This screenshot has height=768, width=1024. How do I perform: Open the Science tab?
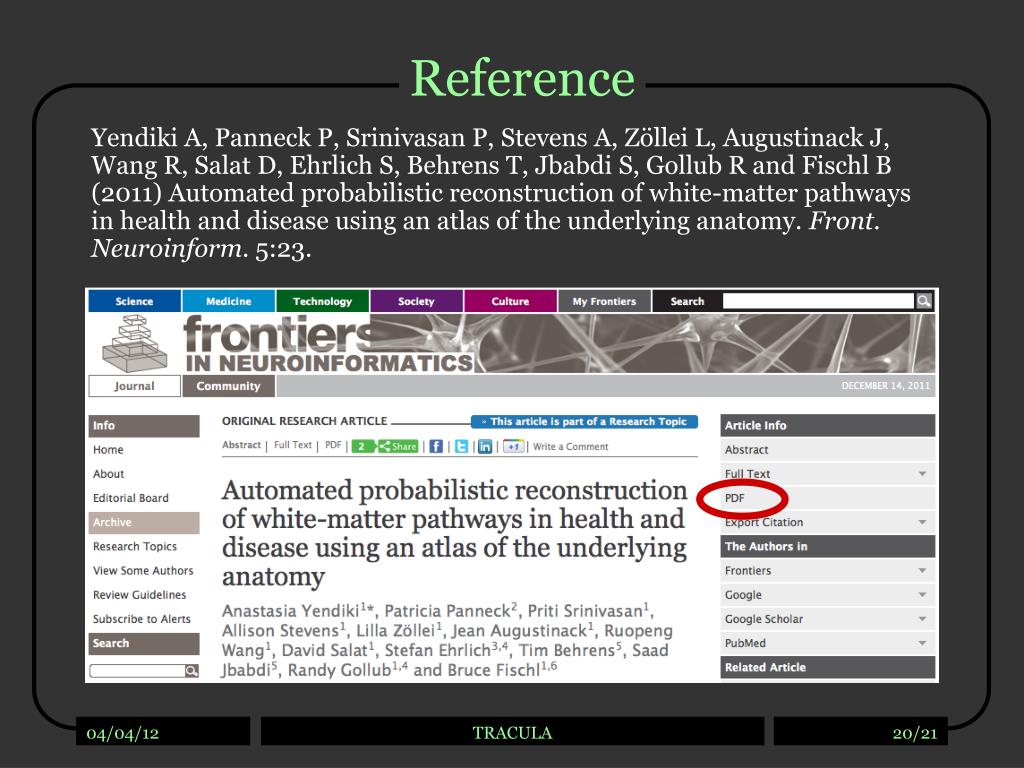tap(135, 301)
